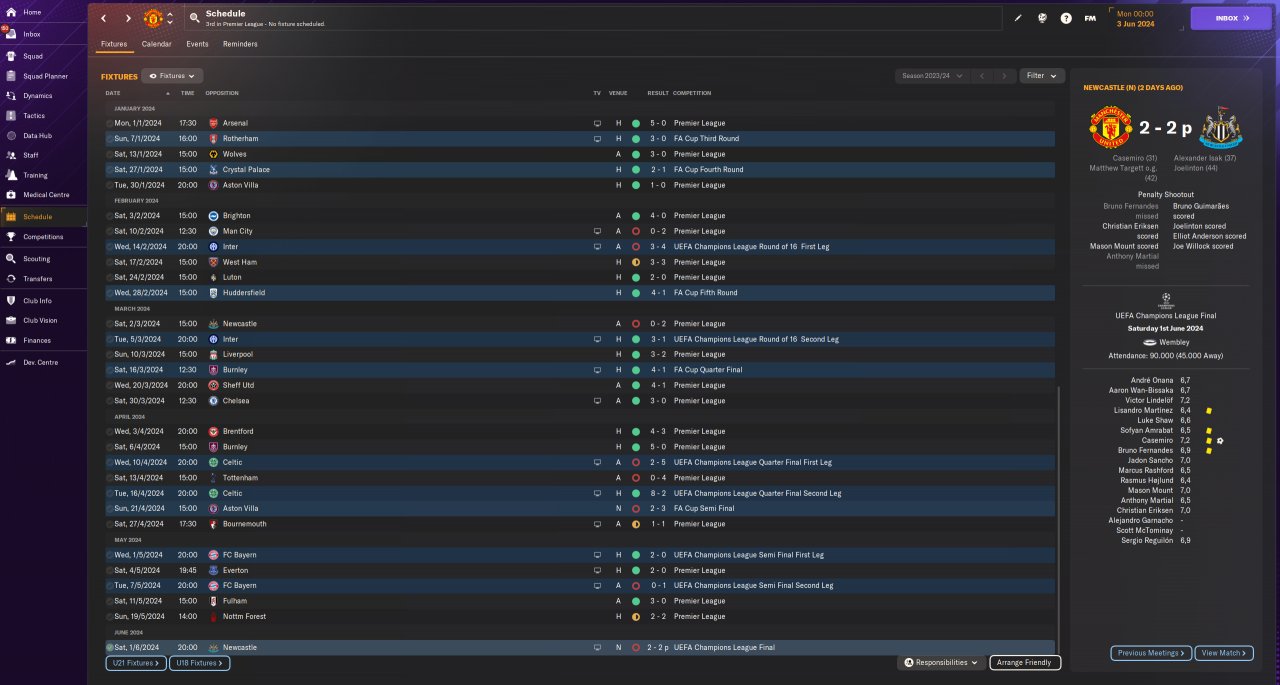Click the back navigation arrow
This screenshot has width=1280, height=685.
click(103, 18)
